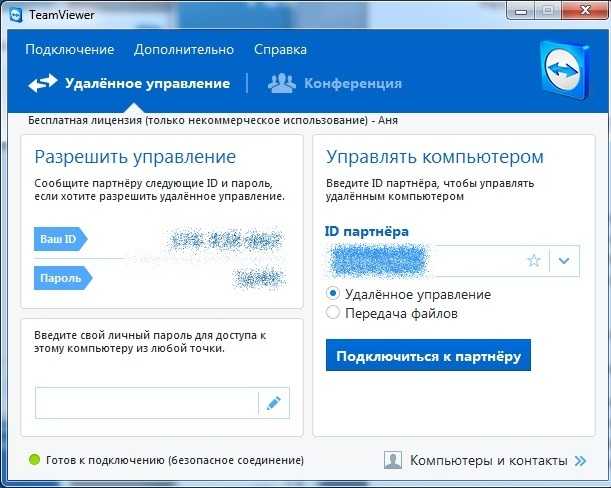Click the TeamViewer title bar icon

pyautogui.click(x=16, y=15)
